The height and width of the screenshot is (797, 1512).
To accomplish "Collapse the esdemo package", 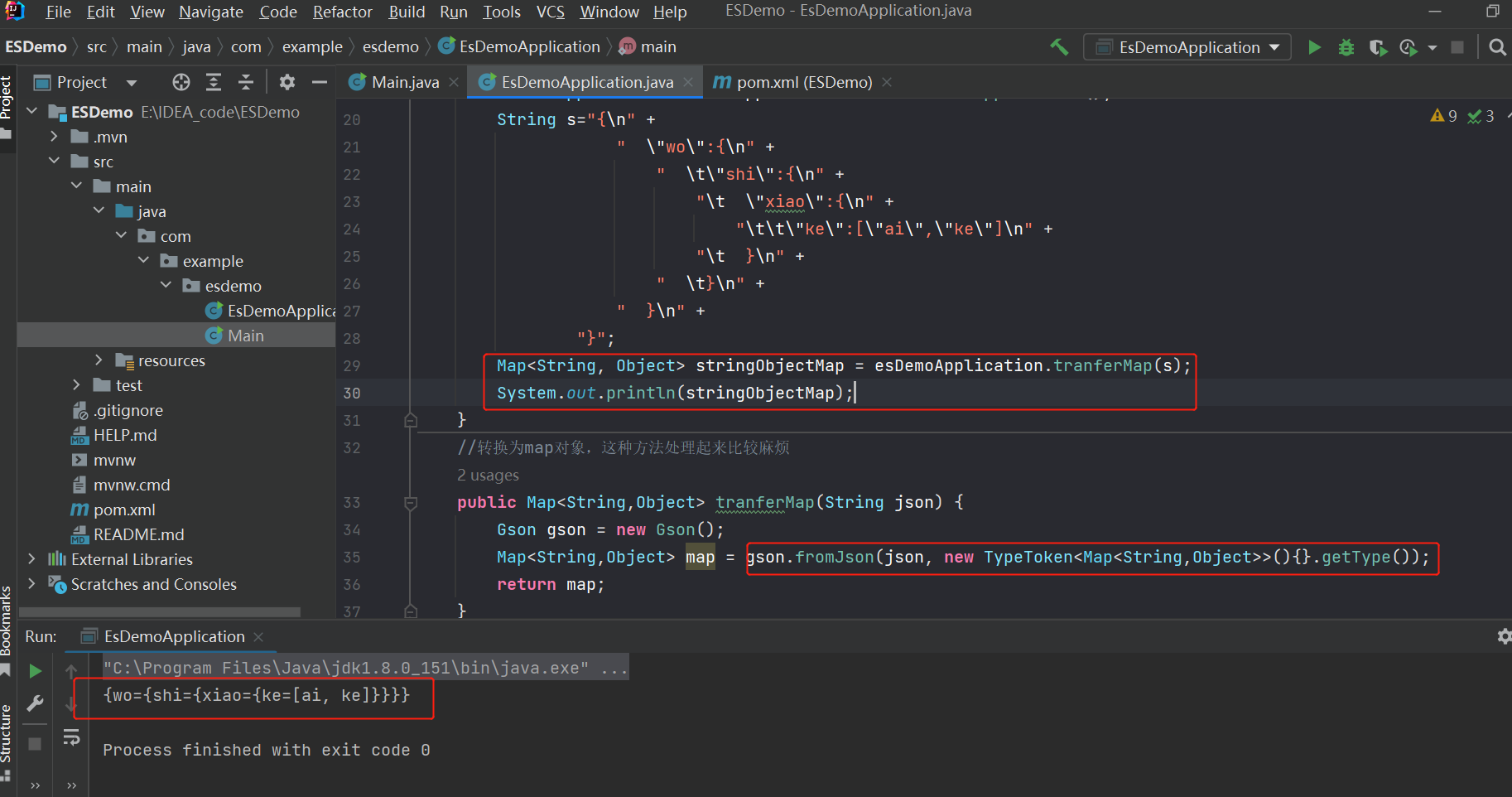I will [166, 285].
